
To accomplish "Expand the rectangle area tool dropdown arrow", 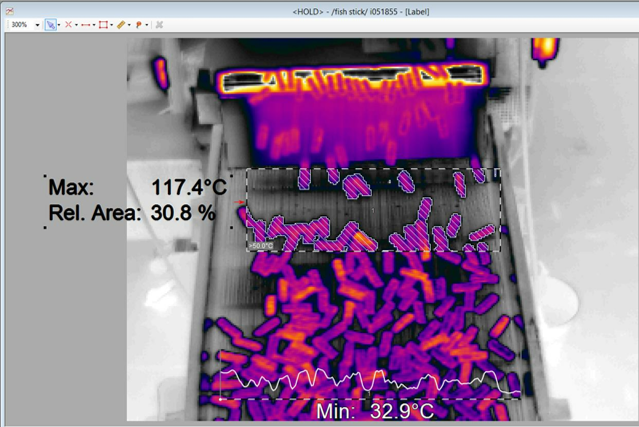I will [111, 24].
